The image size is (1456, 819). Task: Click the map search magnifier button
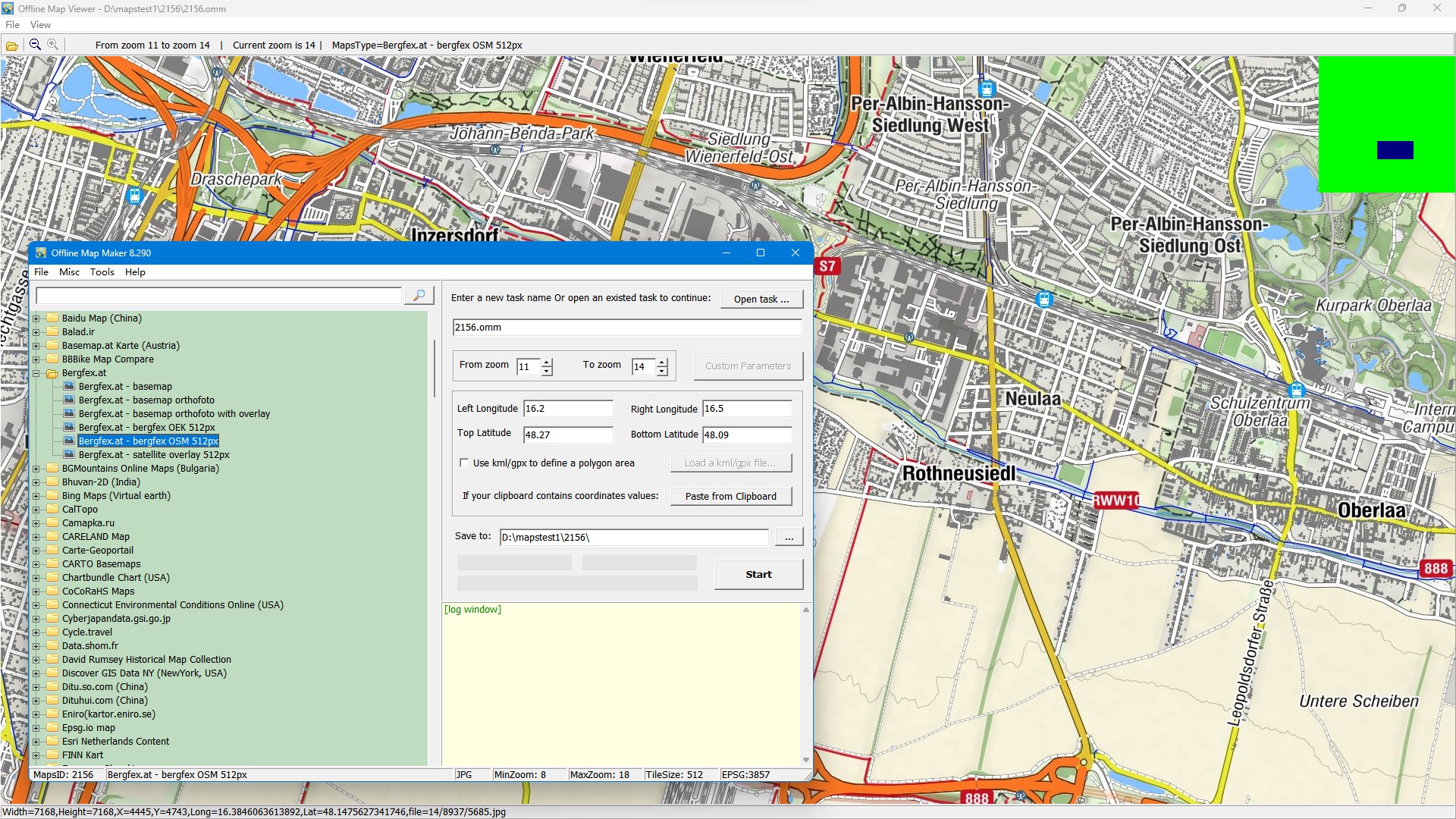(x=419, y=295)
